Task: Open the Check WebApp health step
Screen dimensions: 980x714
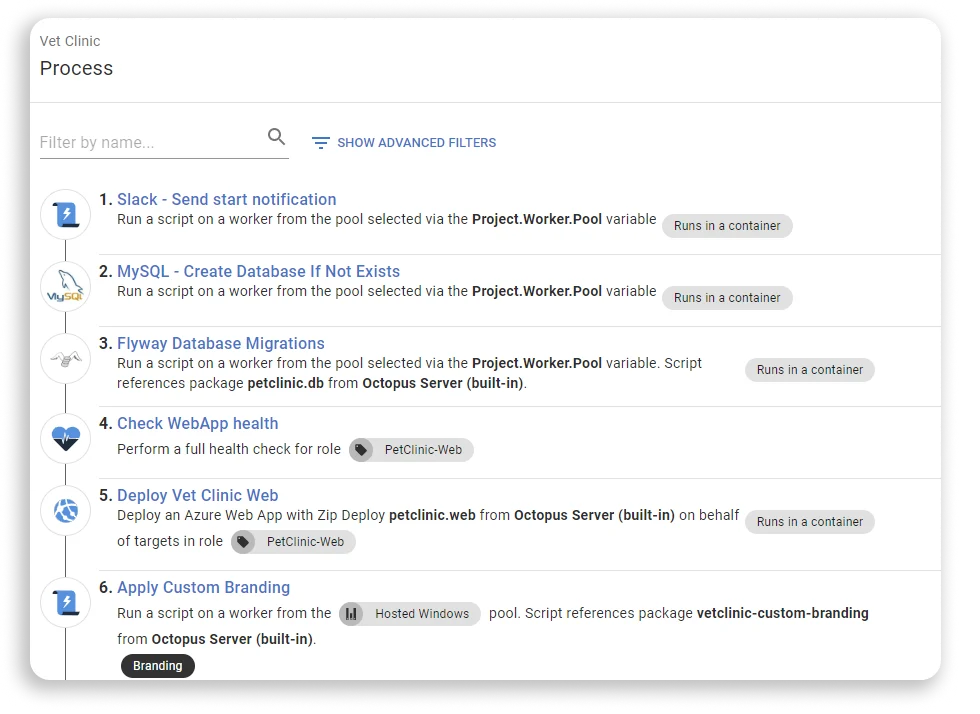Action: point(197,423)
